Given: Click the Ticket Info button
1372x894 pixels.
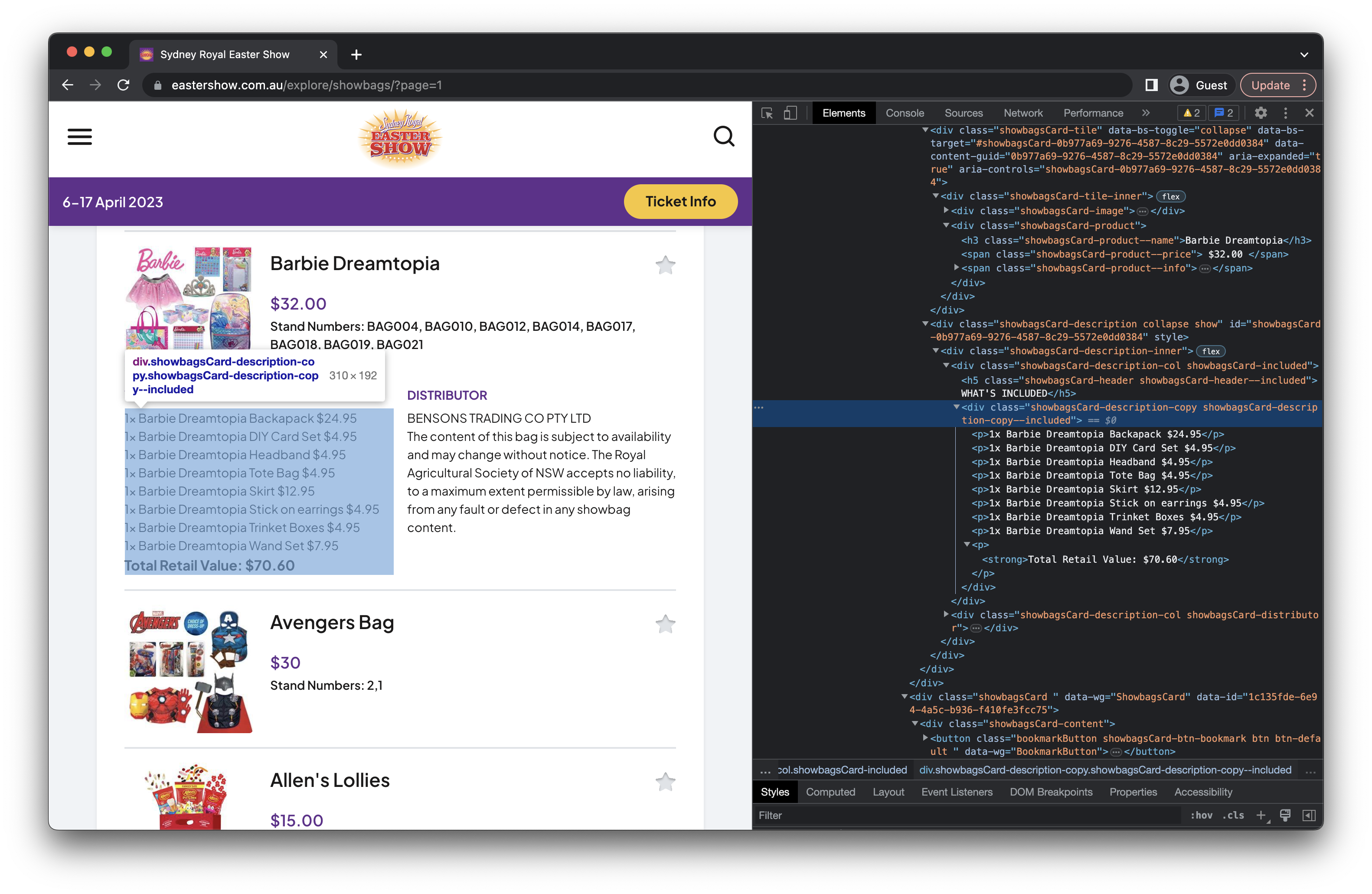Looking at the screenshot, I should coord(680,201).
